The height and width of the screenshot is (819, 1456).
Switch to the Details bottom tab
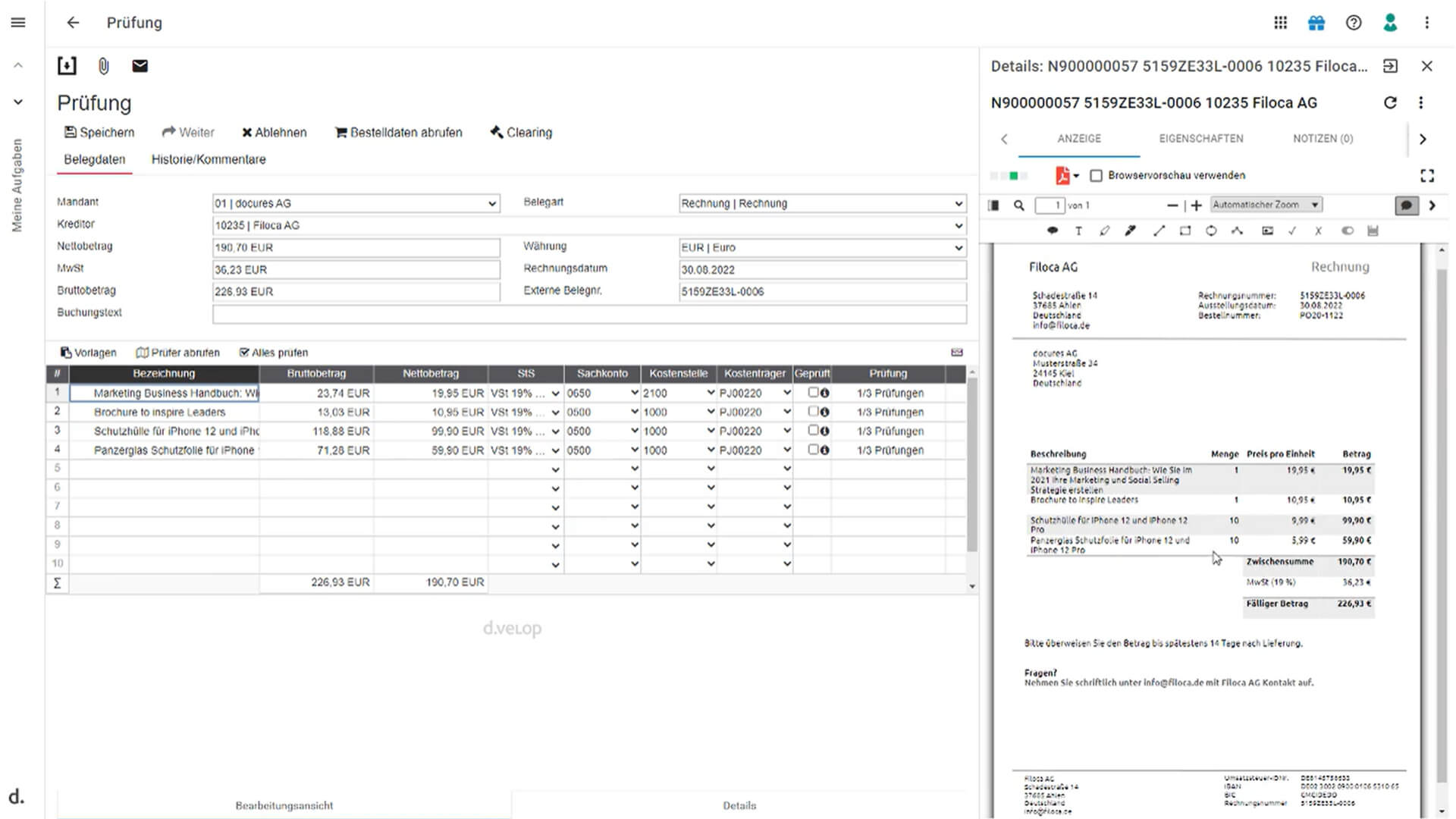click(739, 805)
